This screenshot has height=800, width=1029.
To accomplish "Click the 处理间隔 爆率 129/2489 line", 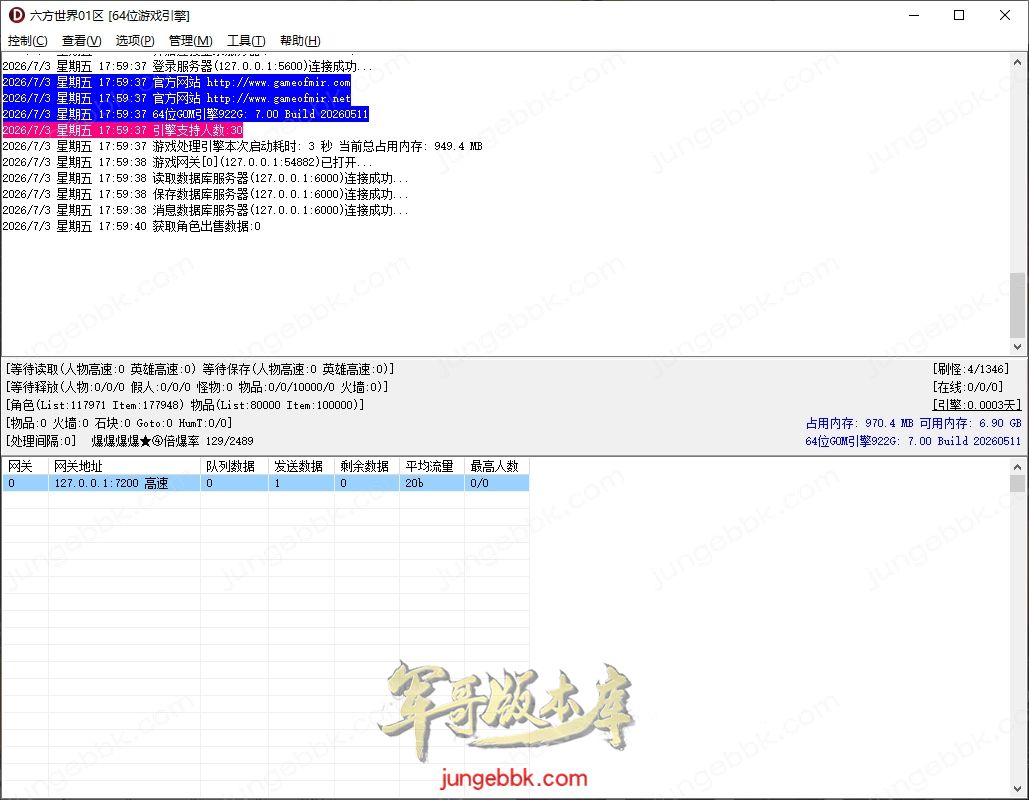I will (129, 441).
